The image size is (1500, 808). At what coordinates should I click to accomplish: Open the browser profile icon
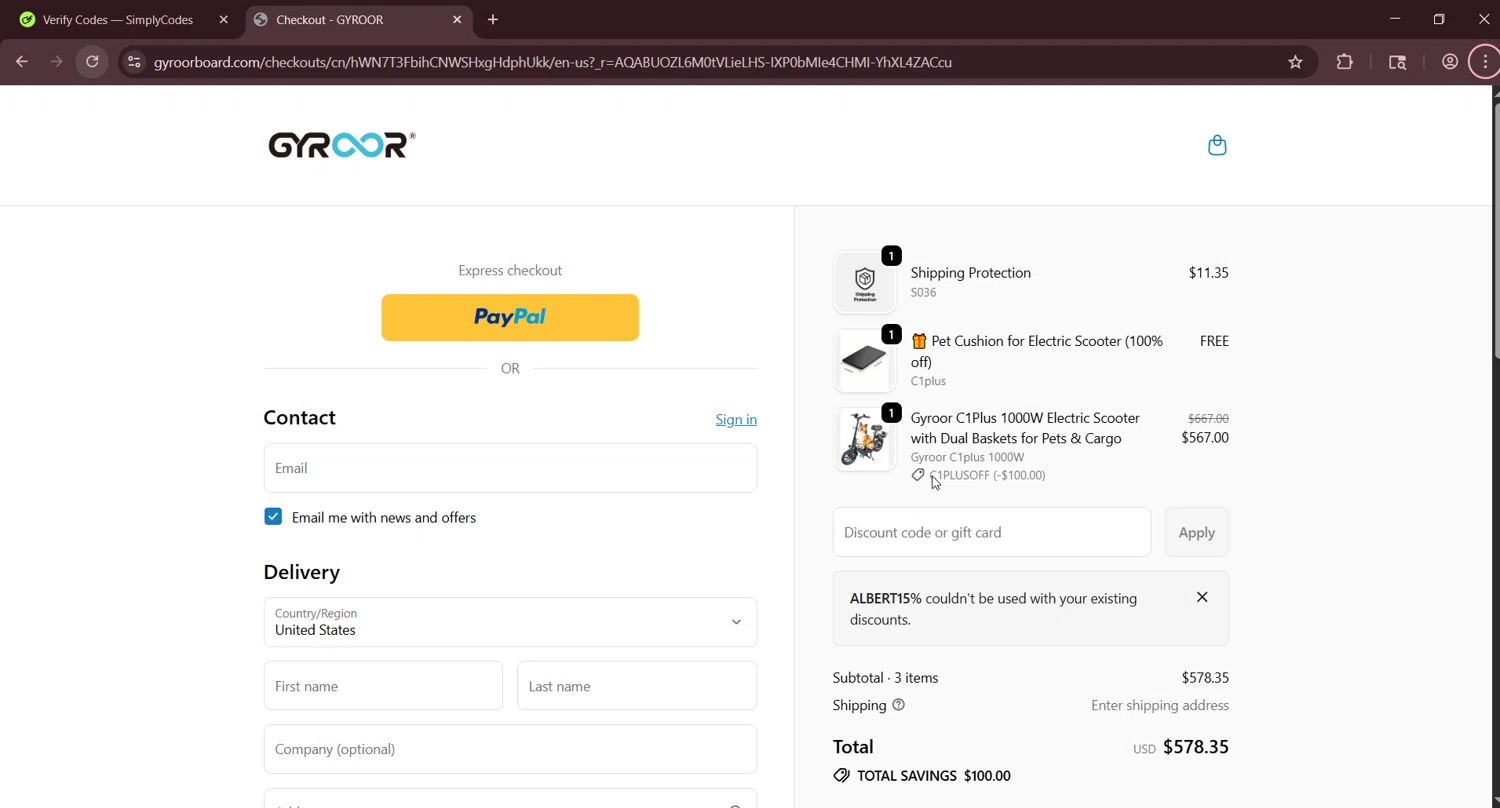[x=1449, y=62]
